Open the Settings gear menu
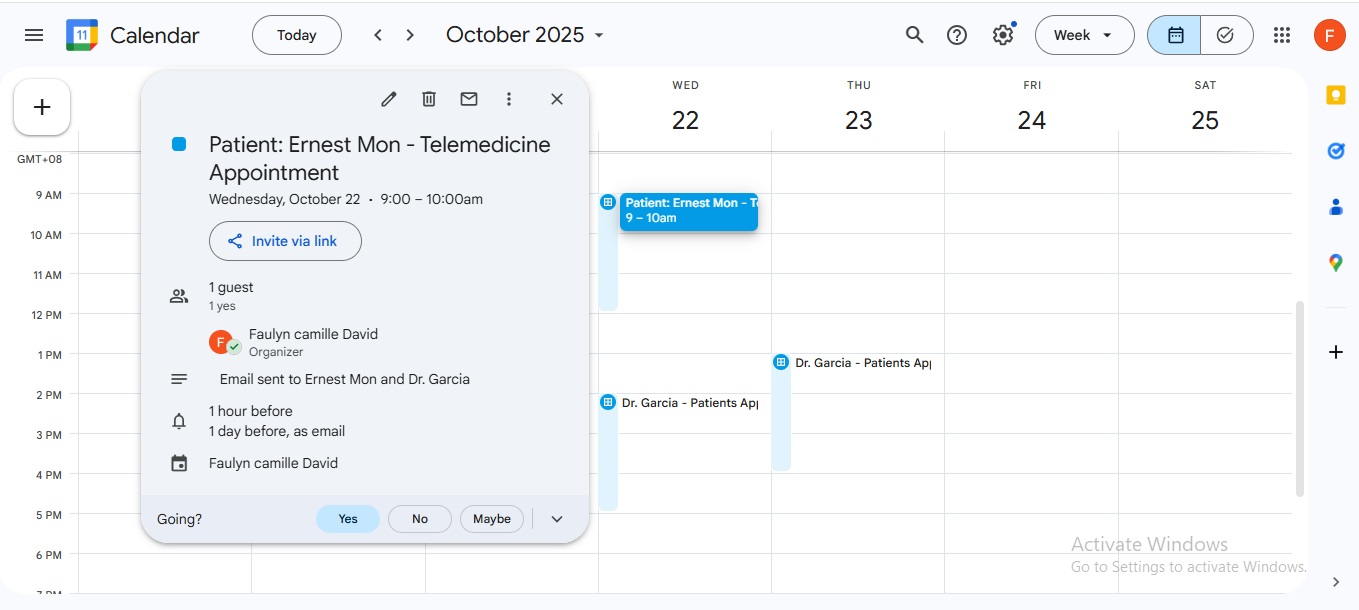The height and width of the screenshot is (610, 1359). [x=1003, y=35]
